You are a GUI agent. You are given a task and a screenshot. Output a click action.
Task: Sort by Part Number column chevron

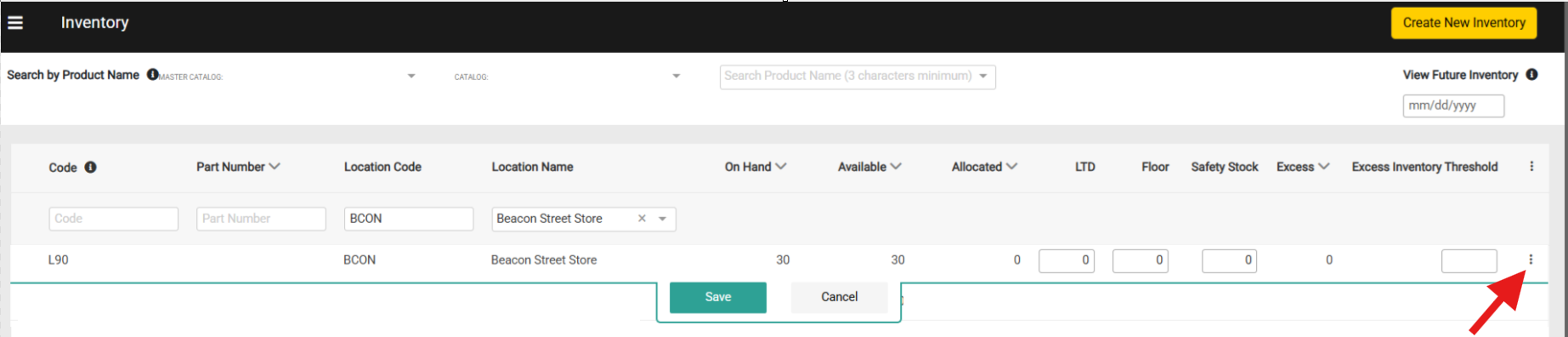275,167
